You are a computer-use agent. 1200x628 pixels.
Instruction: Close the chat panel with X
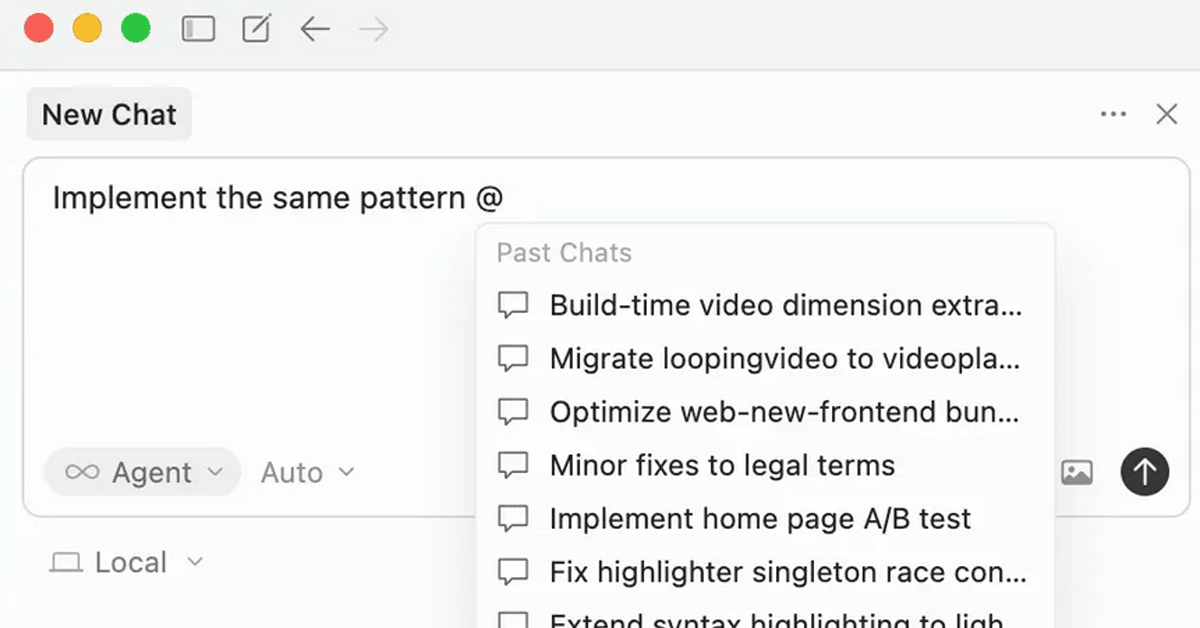point(1166,115)
